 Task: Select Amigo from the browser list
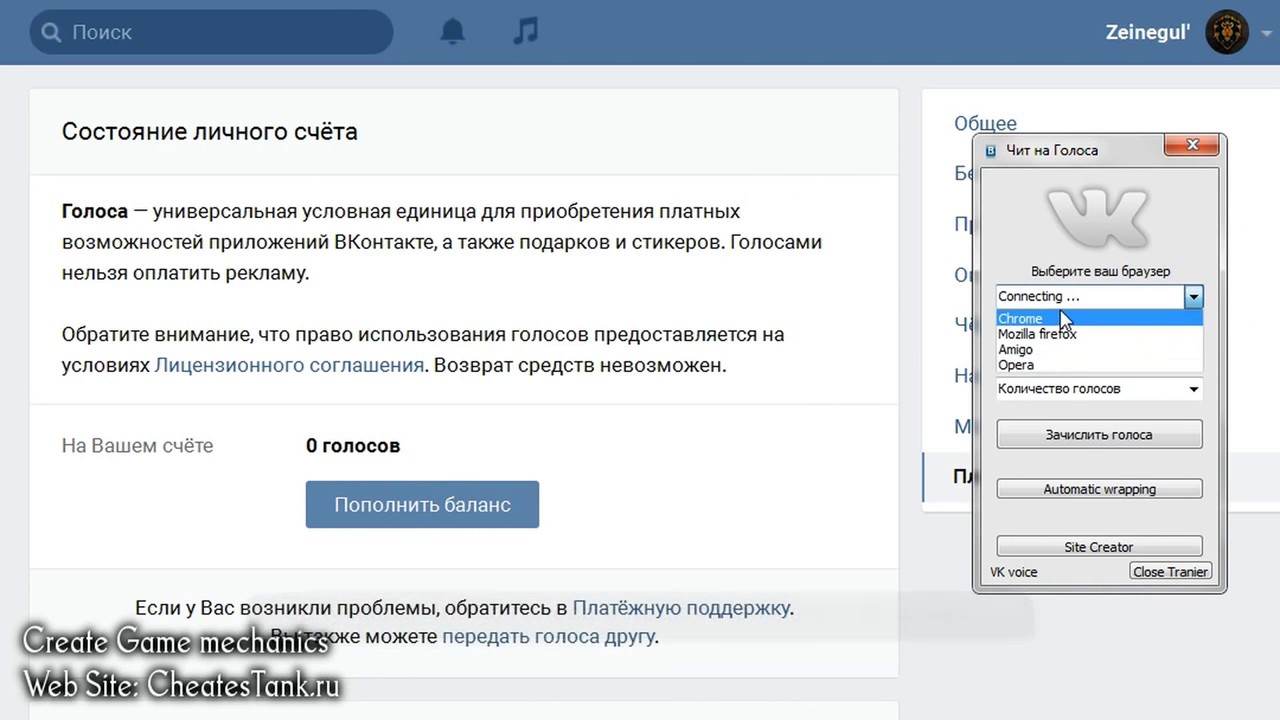1099,350
